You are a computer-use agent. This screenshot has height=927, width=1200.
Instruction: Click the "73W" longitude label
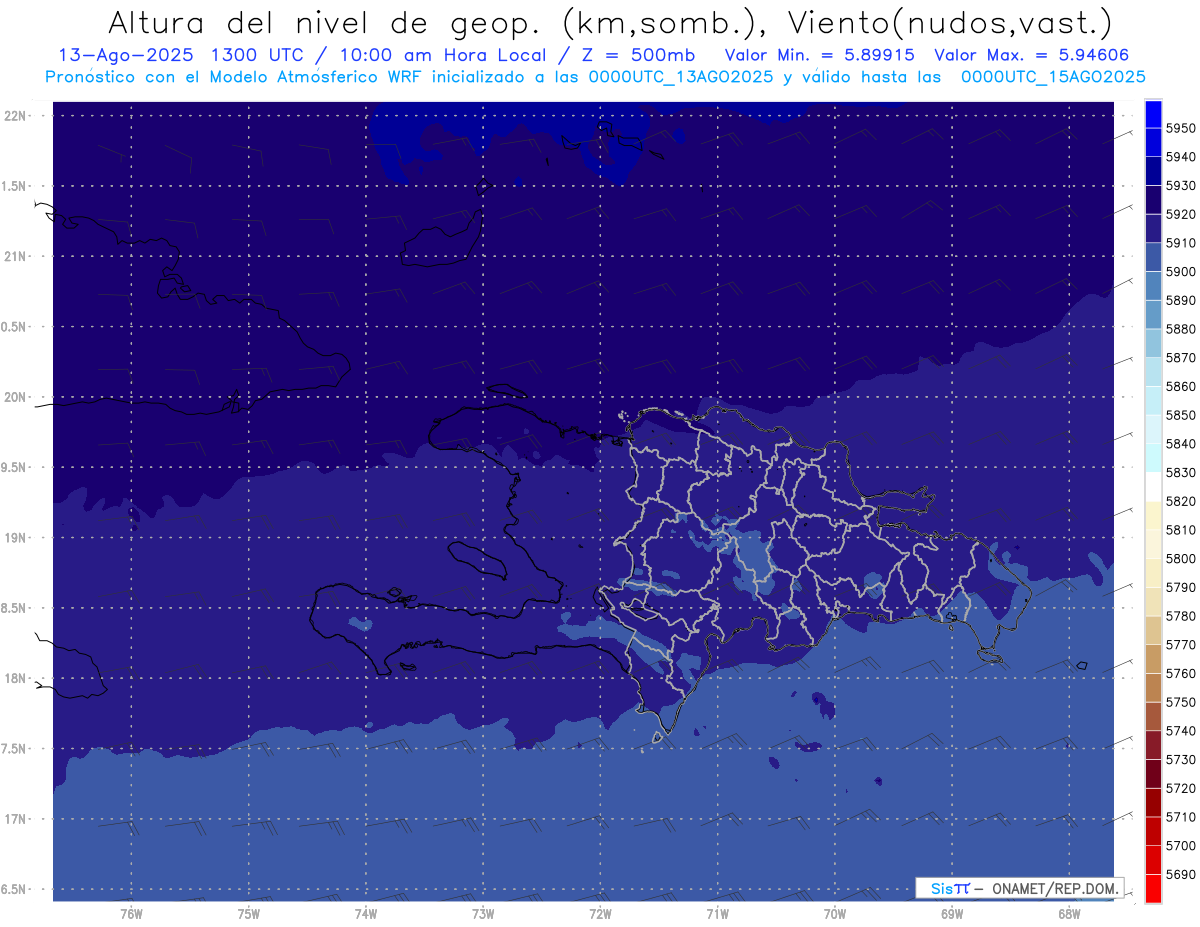click(483, 914)
